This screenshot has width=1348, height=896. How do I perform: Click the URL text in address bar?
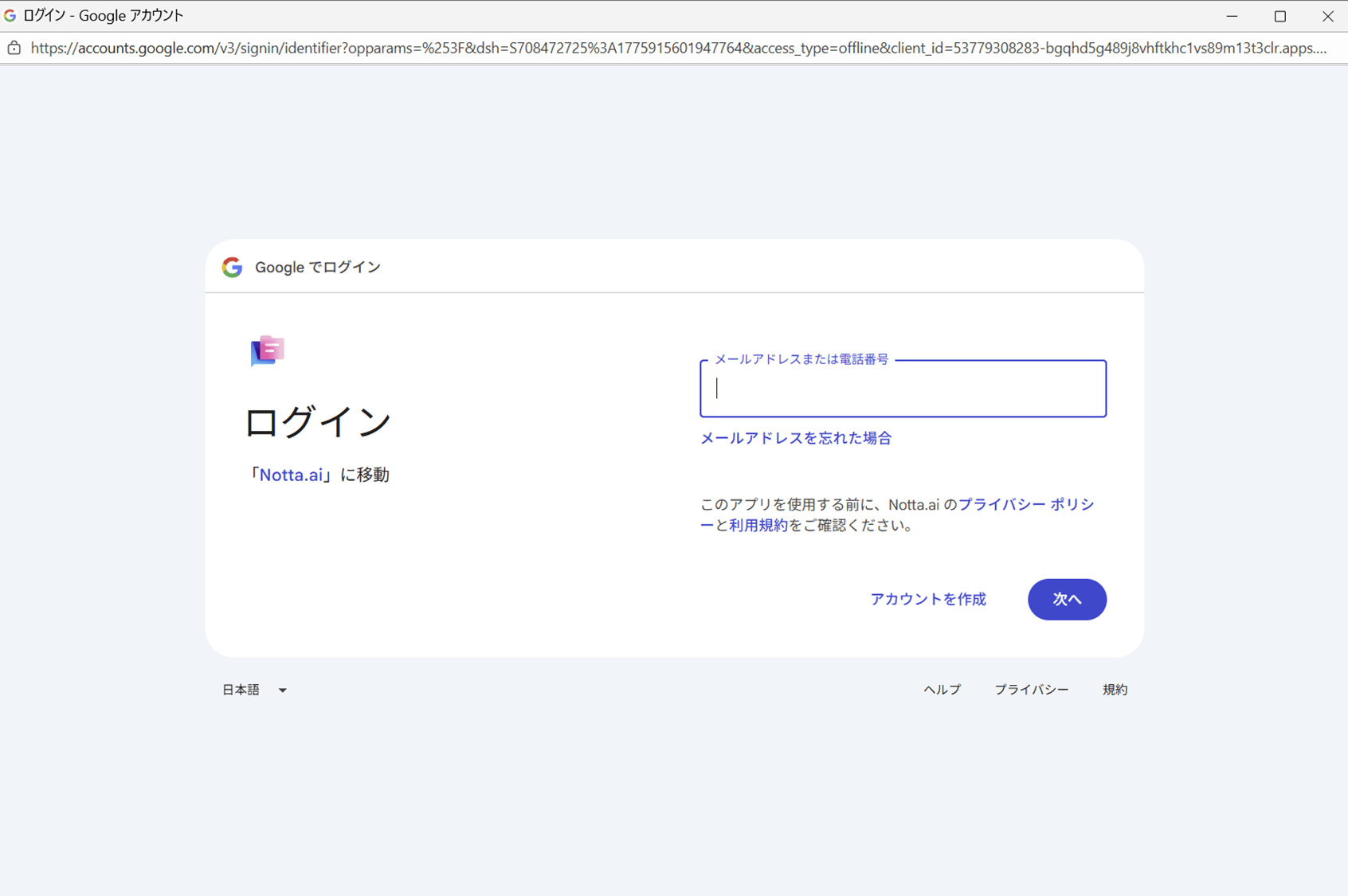(x=677, y=48)
